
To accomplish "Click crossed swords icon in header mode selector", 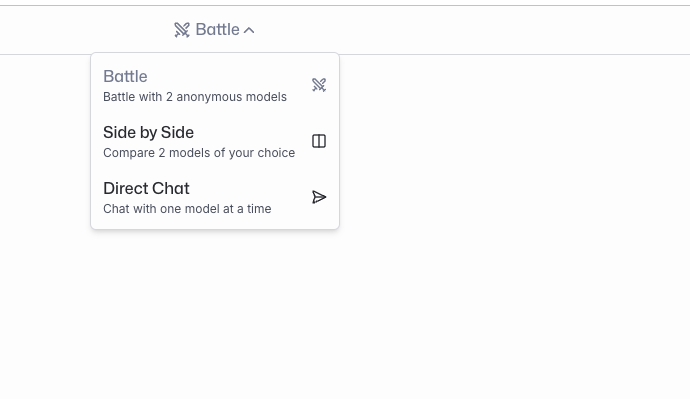I will 182,30.
